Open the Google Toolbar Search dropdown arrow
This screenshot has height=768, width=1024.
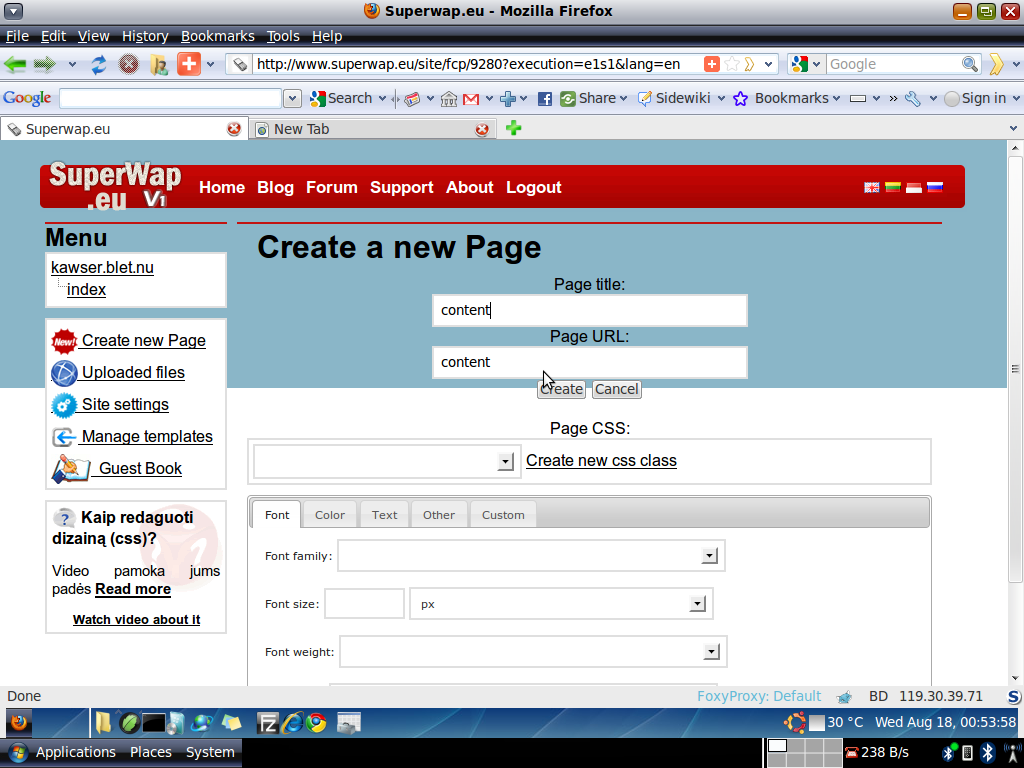(x=383, y=99)
